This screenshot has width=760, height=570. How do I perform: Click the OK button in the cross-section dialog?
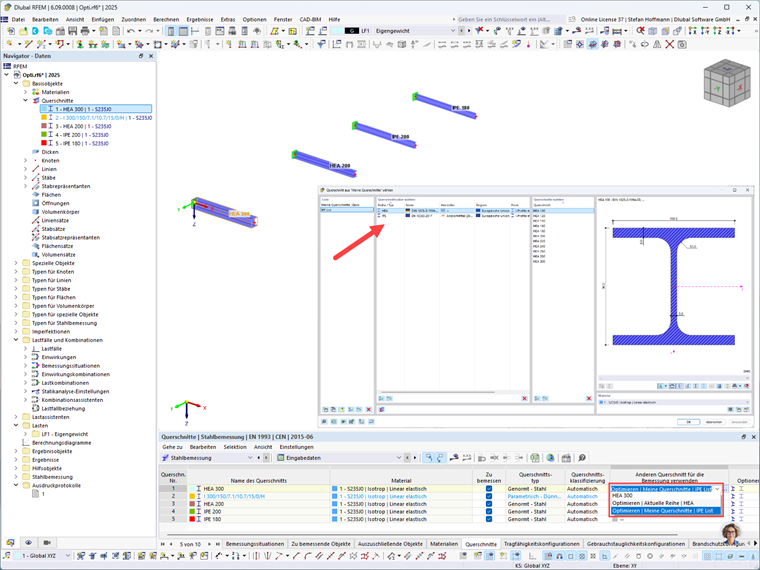coord(688,422)
